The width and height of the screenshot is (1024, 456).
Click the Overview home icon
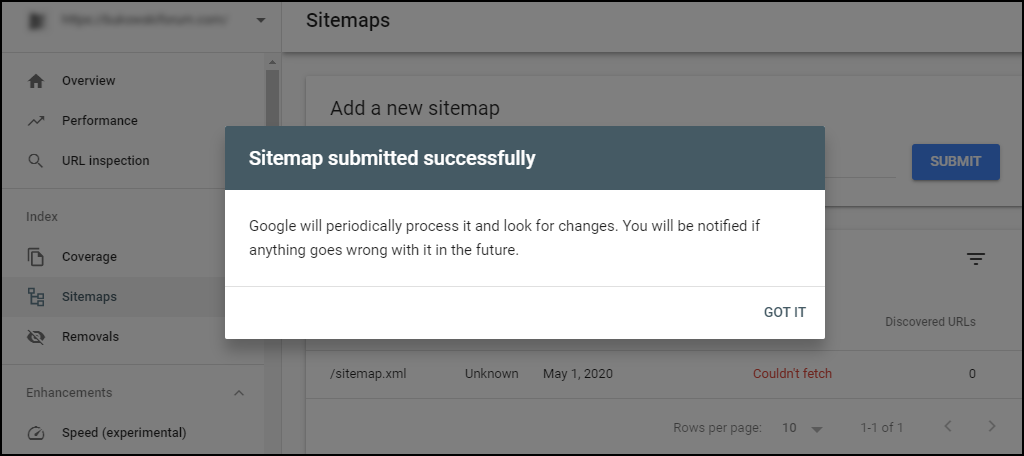click(x=36, y=81)
